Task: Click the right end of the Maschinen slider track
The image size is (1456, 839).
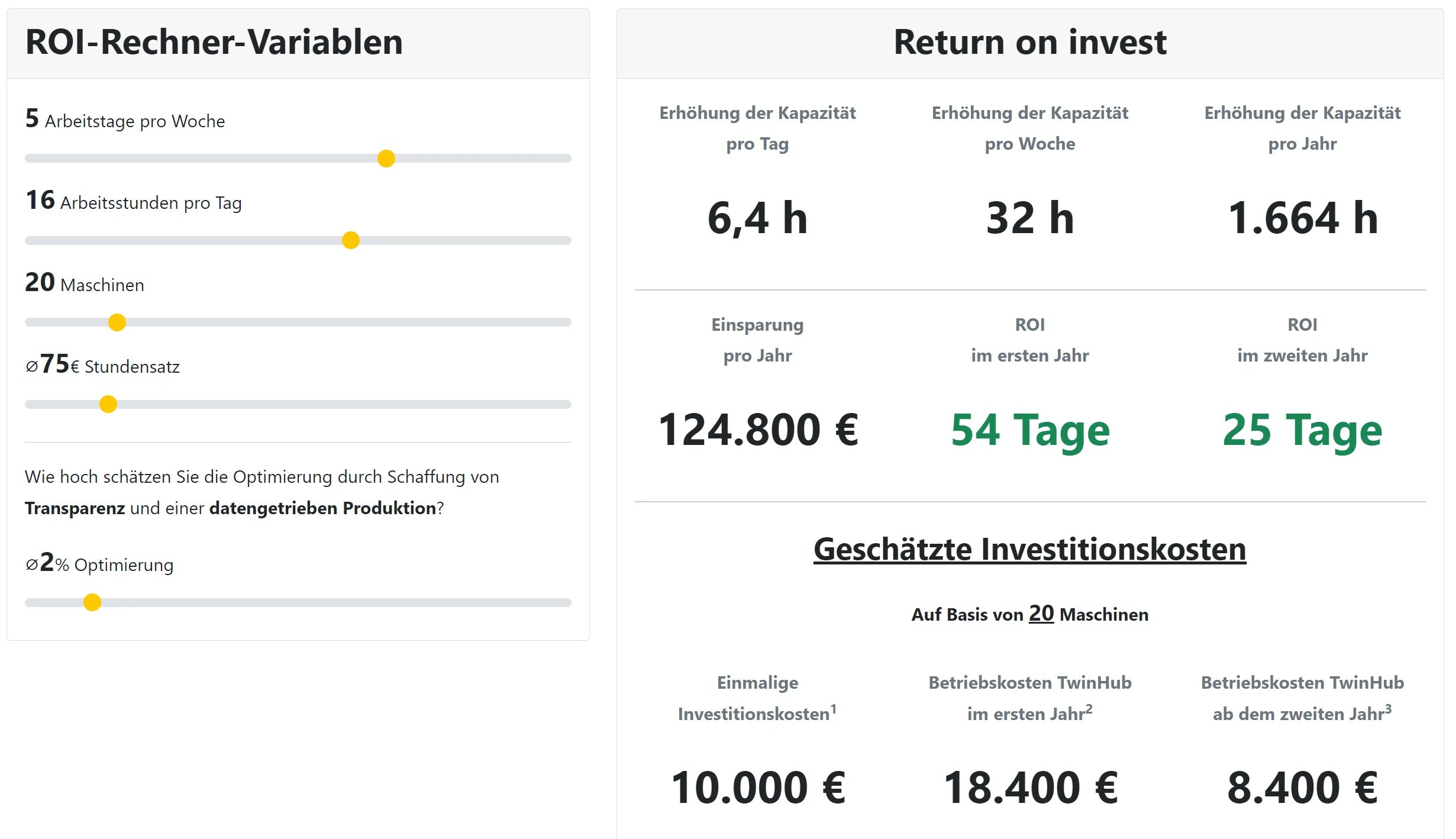Action: click(x=567, y=322)
